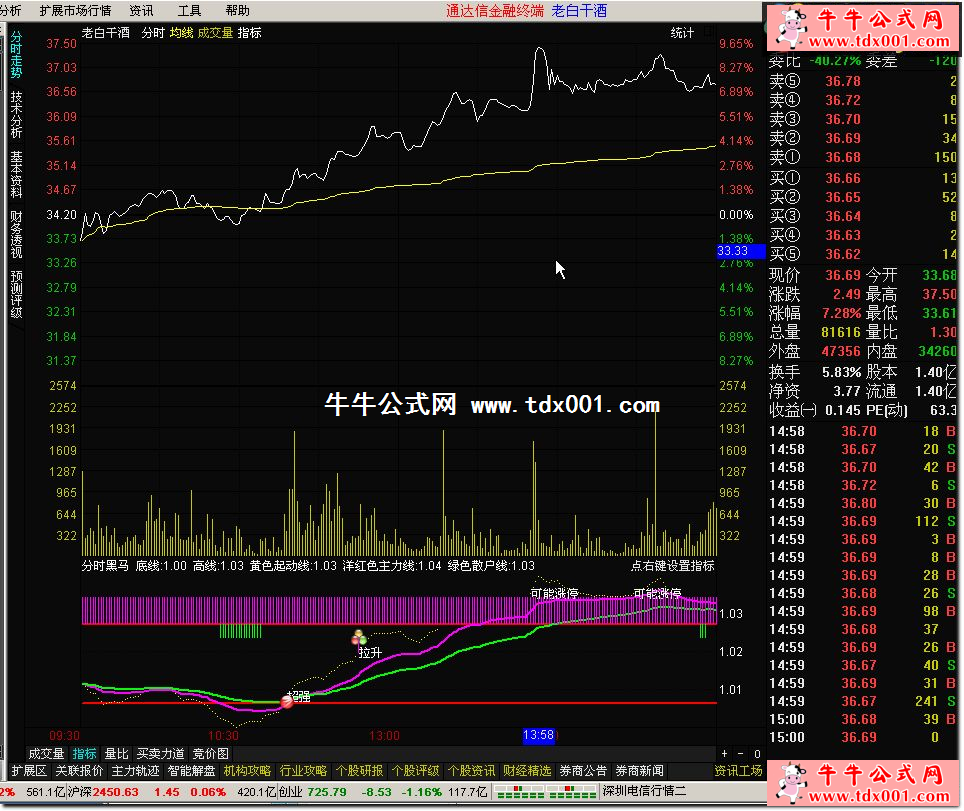This screenshot has width=964, height=811.
Task: Click the minus button to remove a sub-chart
Action: 740,753
